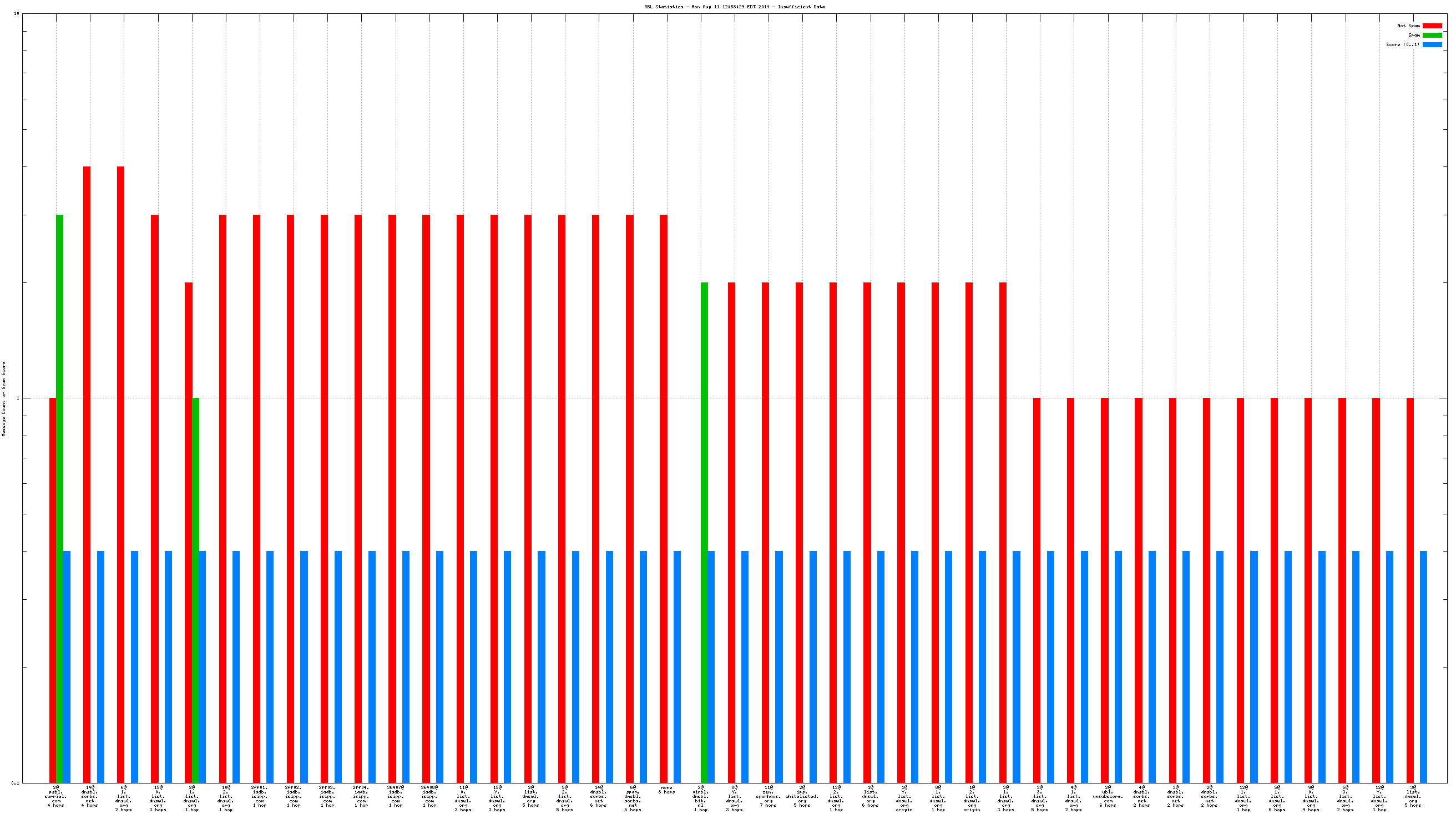Click the blue bar beside 'none 8 hops'
1456x819 pixels.
[x=677, y=667]
